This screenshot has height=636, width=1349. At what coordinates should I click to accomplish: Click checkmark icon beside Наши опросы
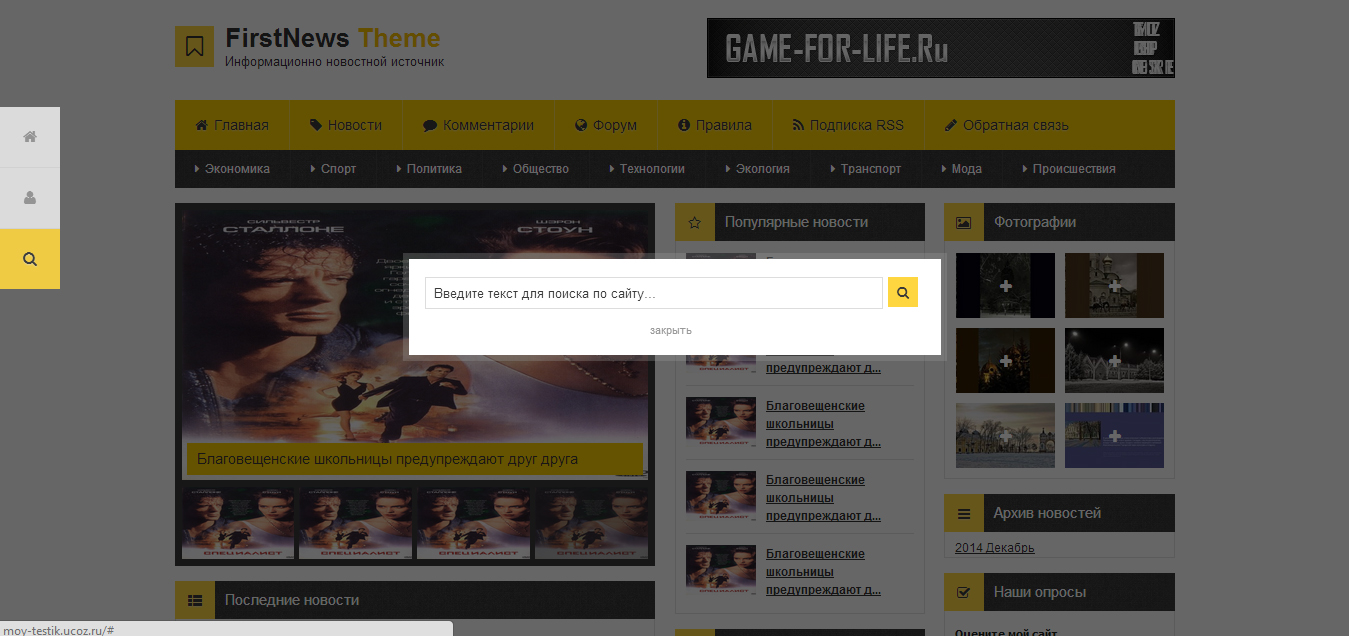click(x=964, y=592)
